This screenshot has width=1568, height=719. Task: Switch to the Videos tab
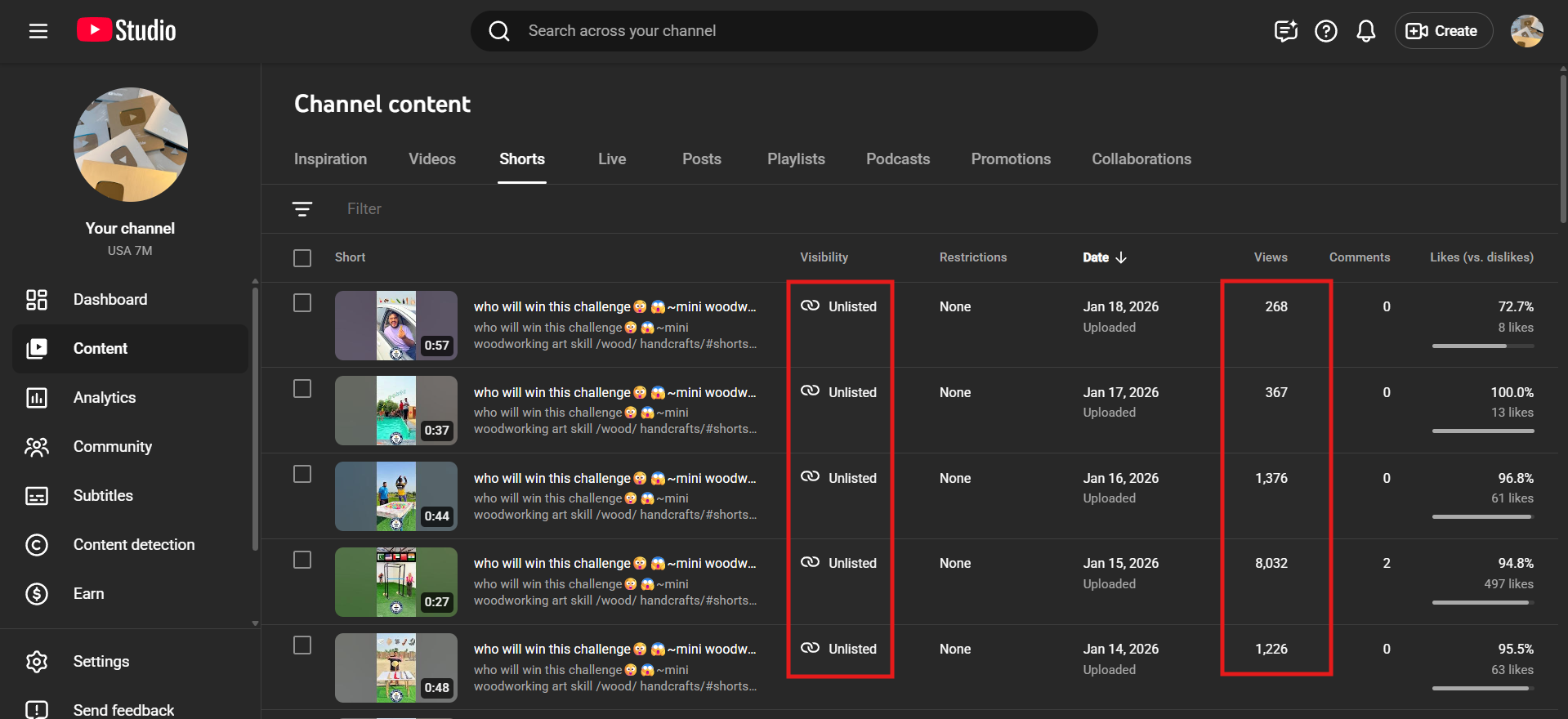[x=431, y=159]
